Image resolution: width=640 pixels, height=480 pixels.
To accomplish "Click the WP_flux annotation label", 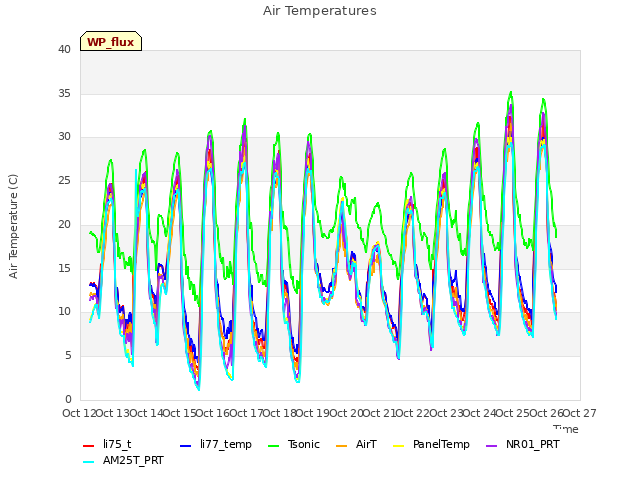I will 111,42.
